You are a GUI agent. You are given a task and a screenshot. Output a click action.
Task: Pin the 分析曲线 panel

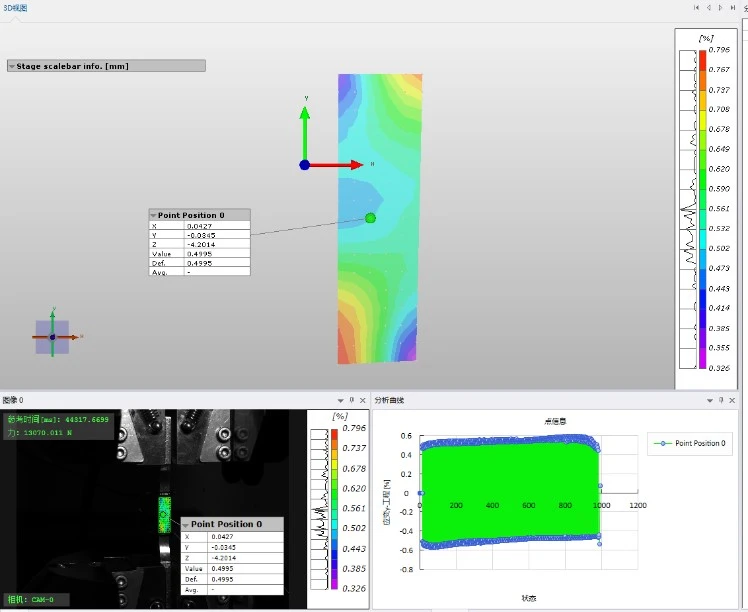coord(722,400)
